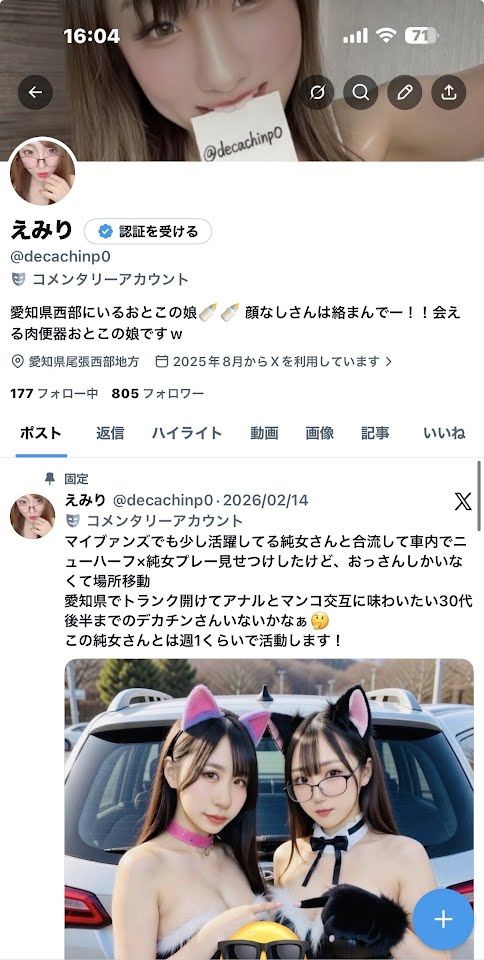
Task: Tap the blue compose plus button
Action: click(x=443, y=919)
